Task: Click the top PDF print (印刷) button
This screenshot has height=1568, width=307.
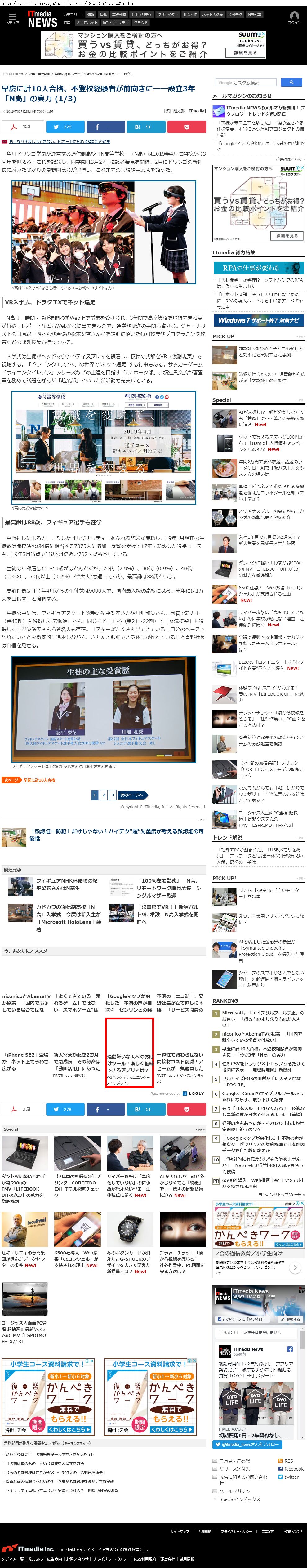Action: click(21, 127)
